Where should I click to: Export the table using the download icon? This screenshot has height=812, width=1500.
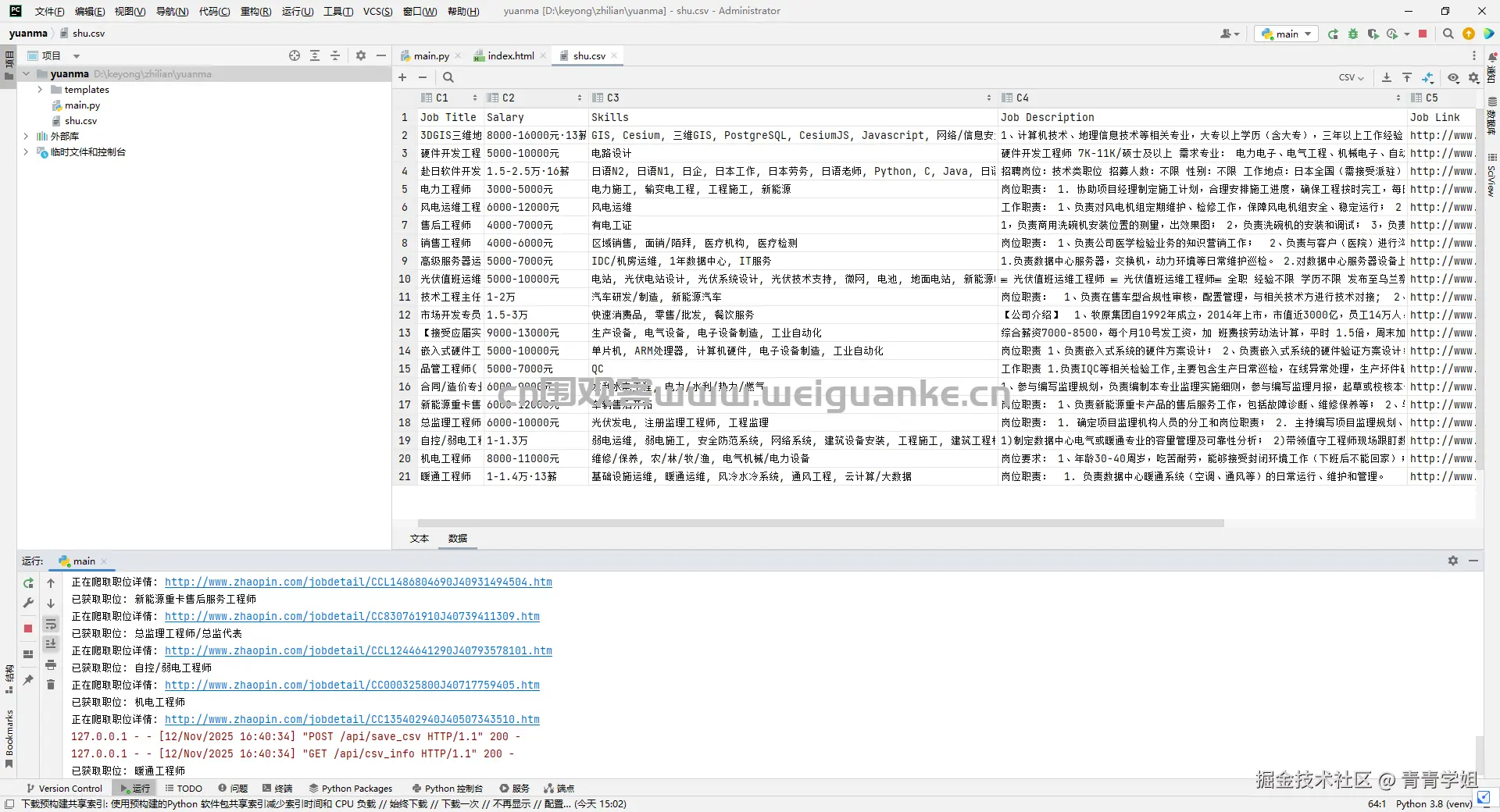(x=1387, y=78)
